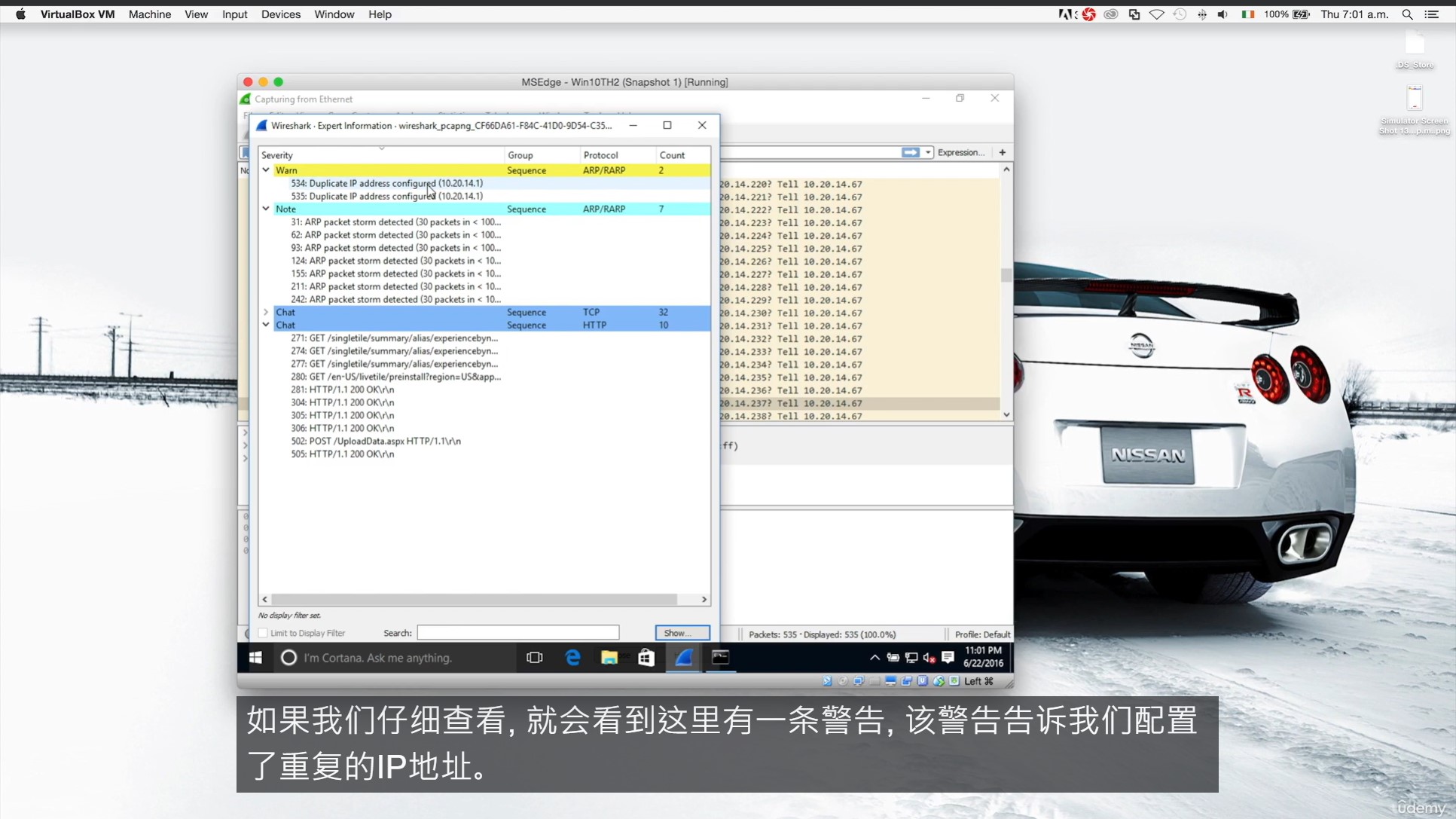Collapse the Warn severity group
Image resolution: width=1456 pixels, height=819 pixels.
[266, 170]
